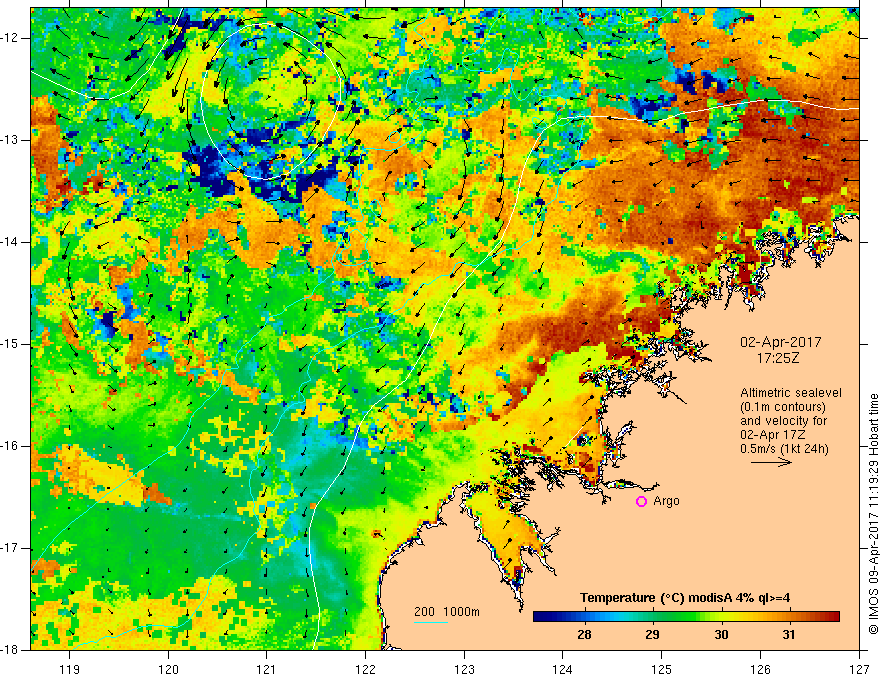The width and height of the screenshot is (880, 680).
Task: Click latitude axis label -12
Action: pyautogui.click(x=11, y=38)
